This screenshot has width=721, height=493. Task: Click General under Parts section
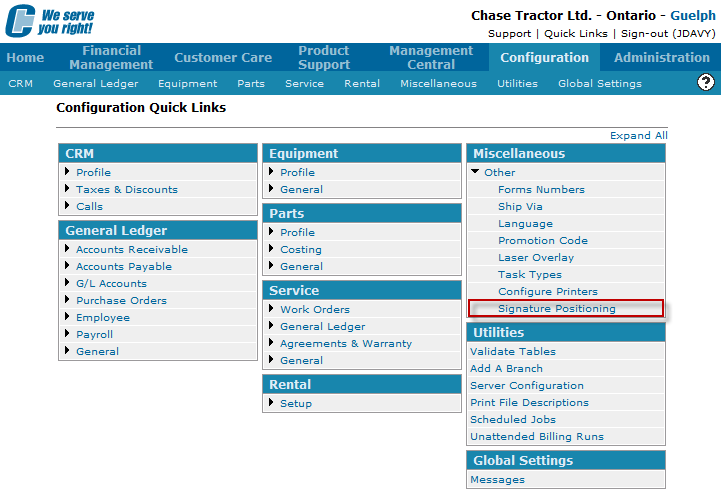[301, 266]
